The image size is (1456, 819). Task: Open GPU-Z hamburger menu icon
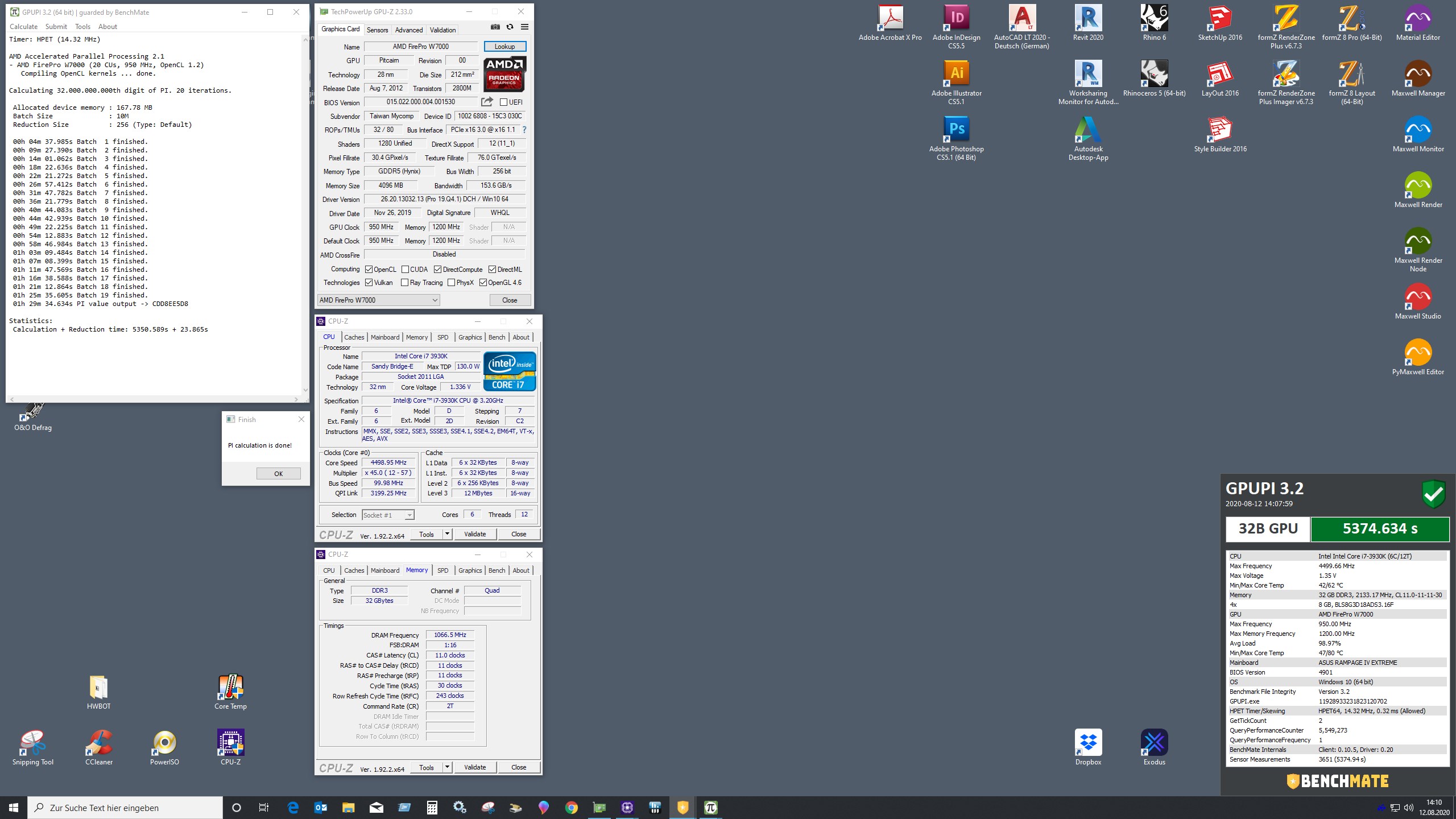tap(524, 27)
